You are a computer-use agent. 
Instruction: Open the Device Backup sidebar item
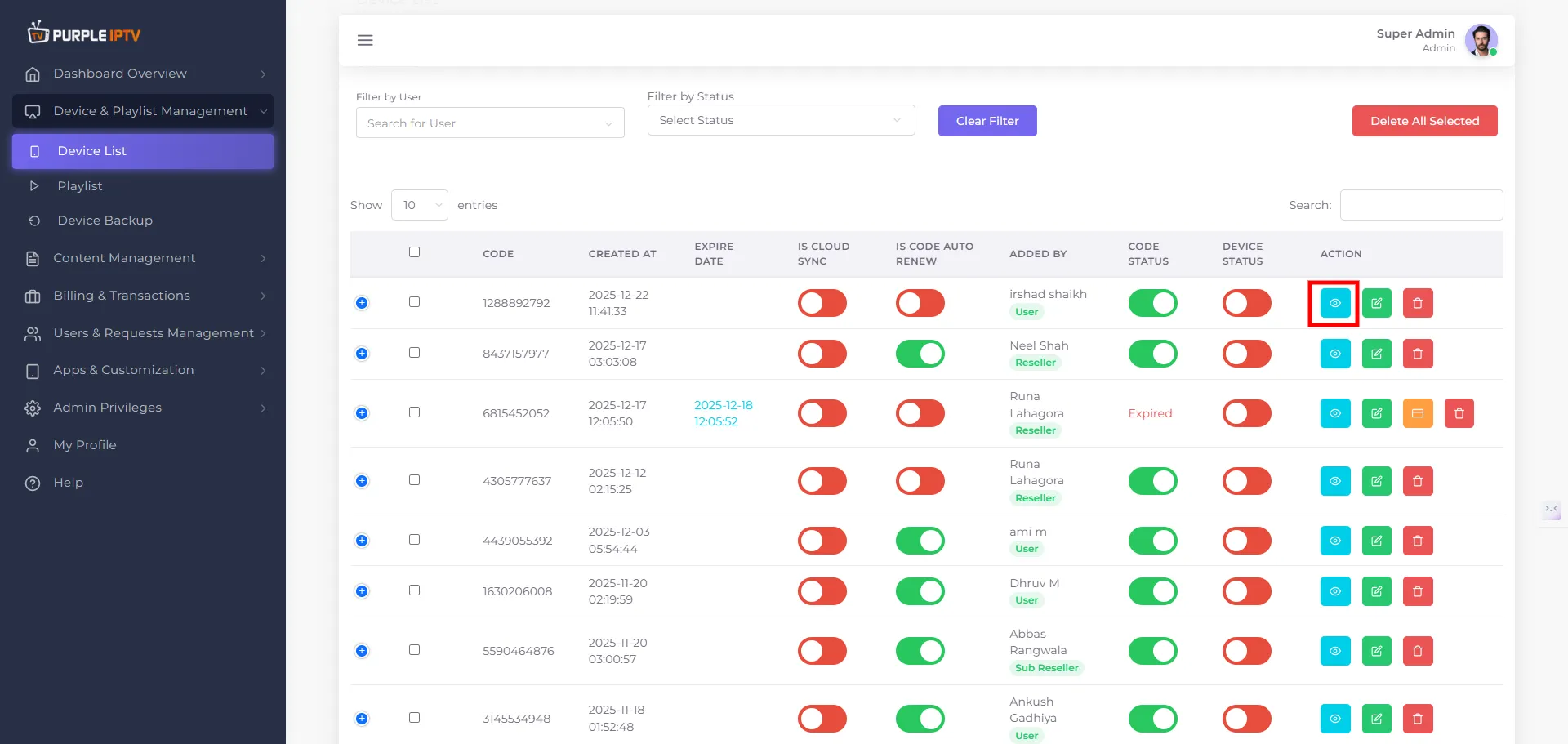[143, 221]
